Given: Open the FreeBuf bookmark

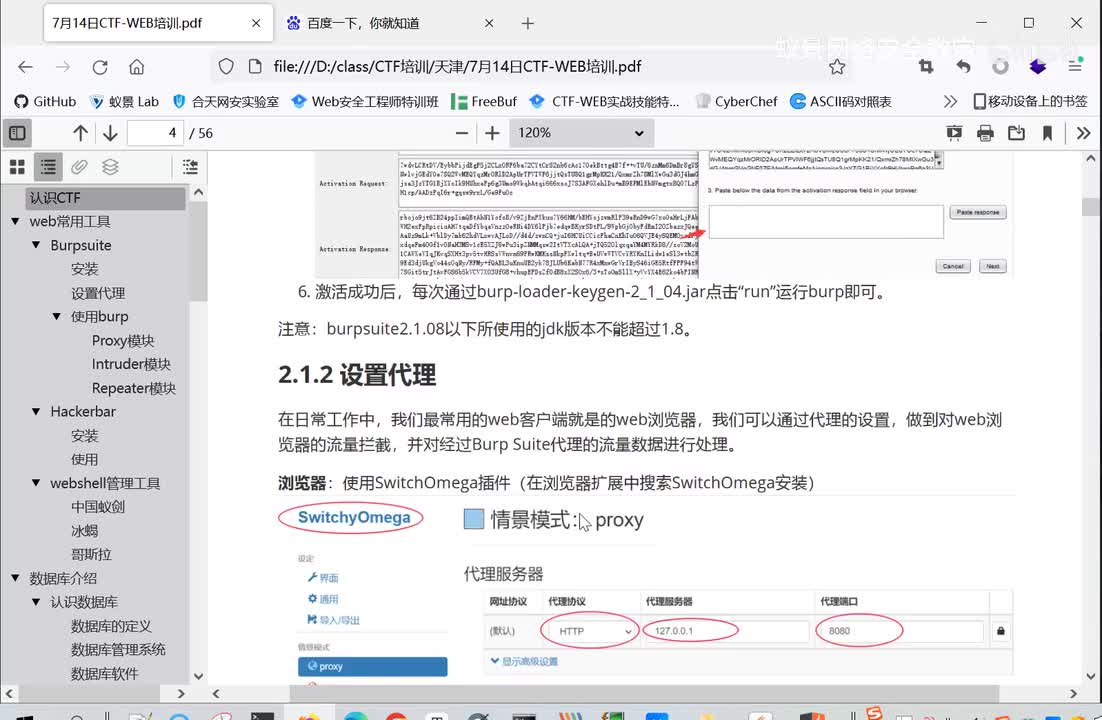Looking at the screenshot, I should tap(484, 101).
